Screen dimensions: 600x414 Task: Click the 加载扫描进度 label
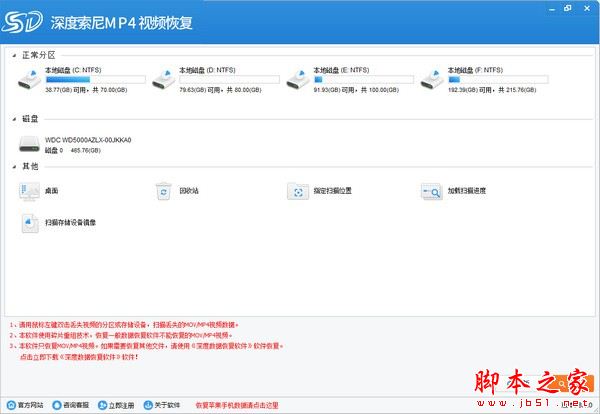click(x=467, y=191)
